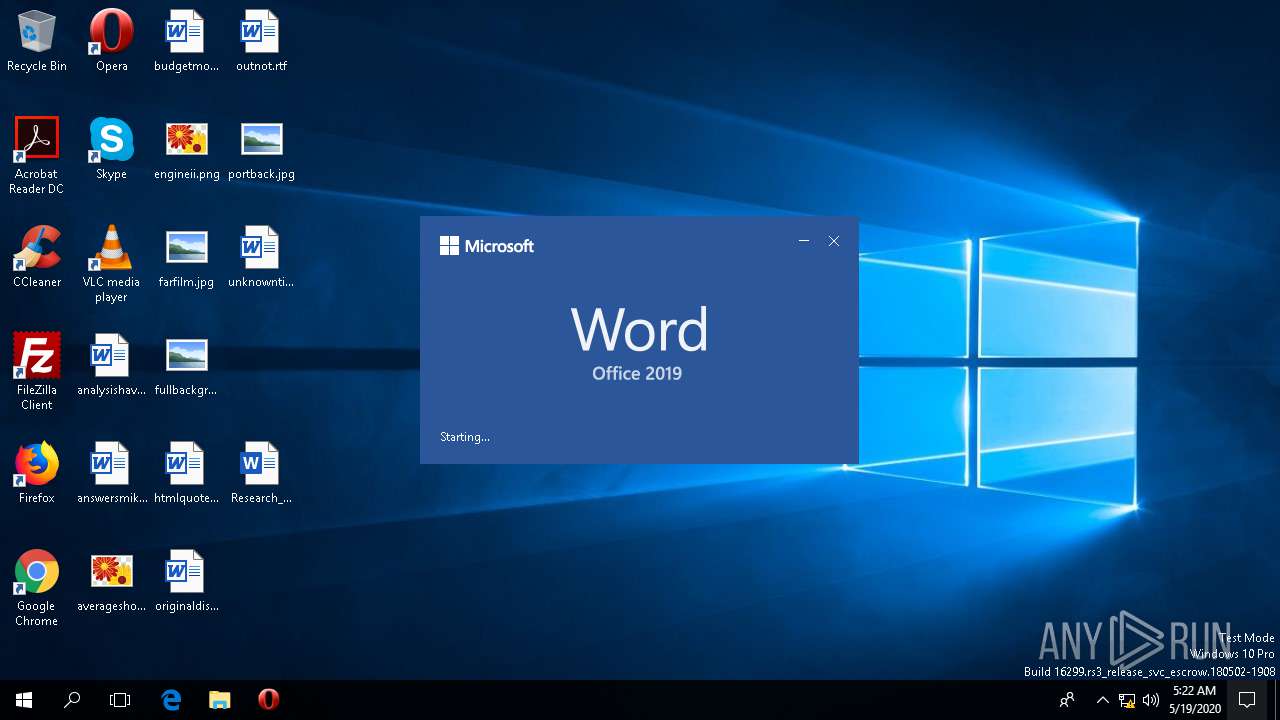Close the Word Office 2019 splash screen
Screen dimensions: 1280x720
pos(834,241)
